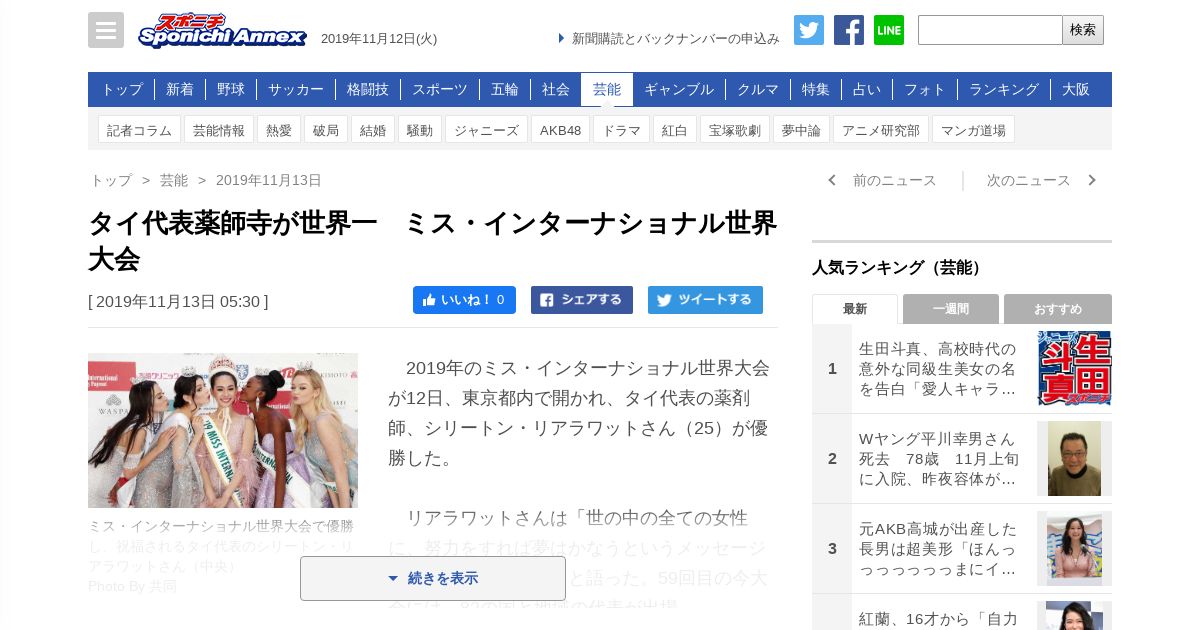
Task: Click 生田斗真 ranking thumbnail image
Action: coord(1074,369)
